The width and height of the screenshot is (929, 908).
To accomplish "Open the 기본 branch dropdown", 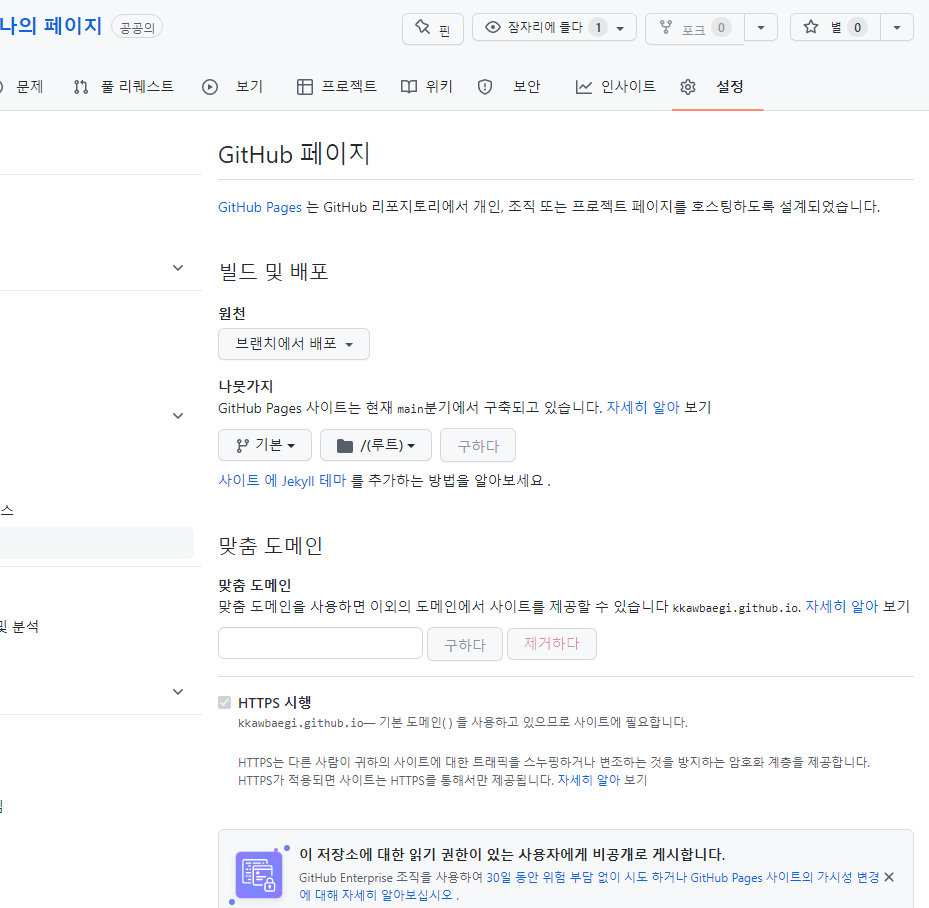I will [265, 445].
